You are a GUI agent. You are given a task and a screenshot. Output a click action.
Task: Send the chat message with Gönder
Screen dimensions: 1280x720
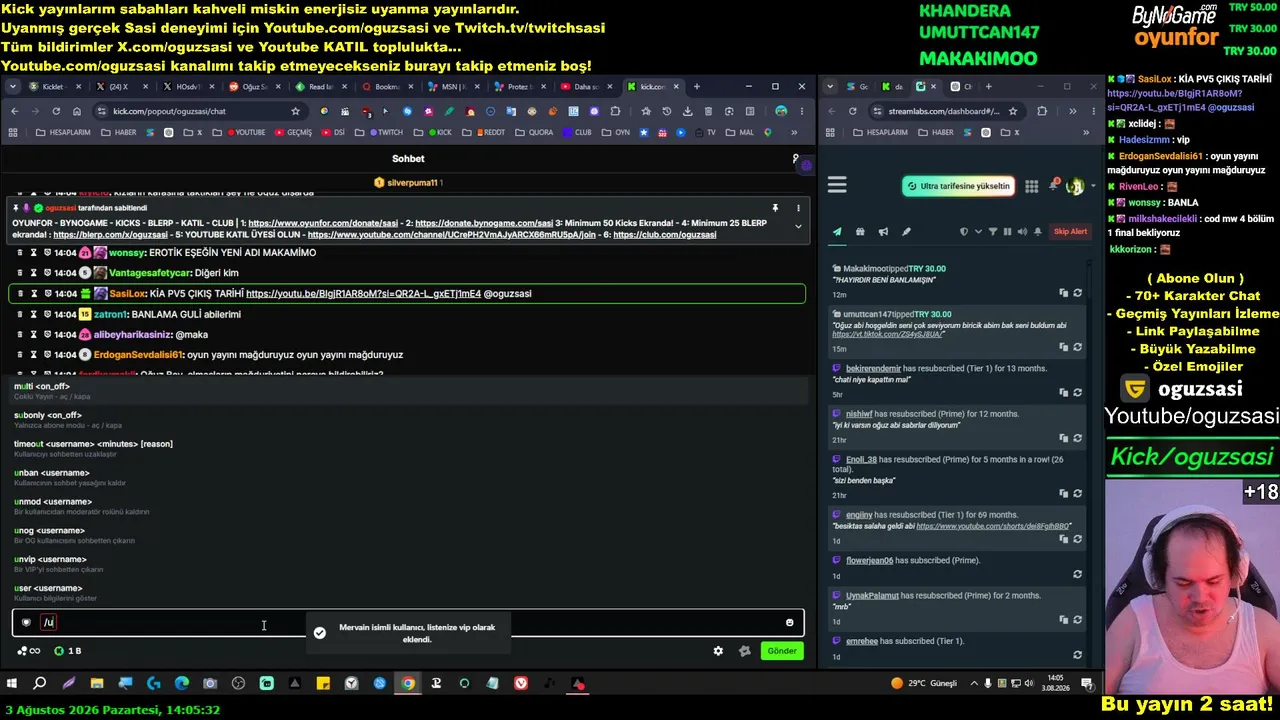[782, 651]
